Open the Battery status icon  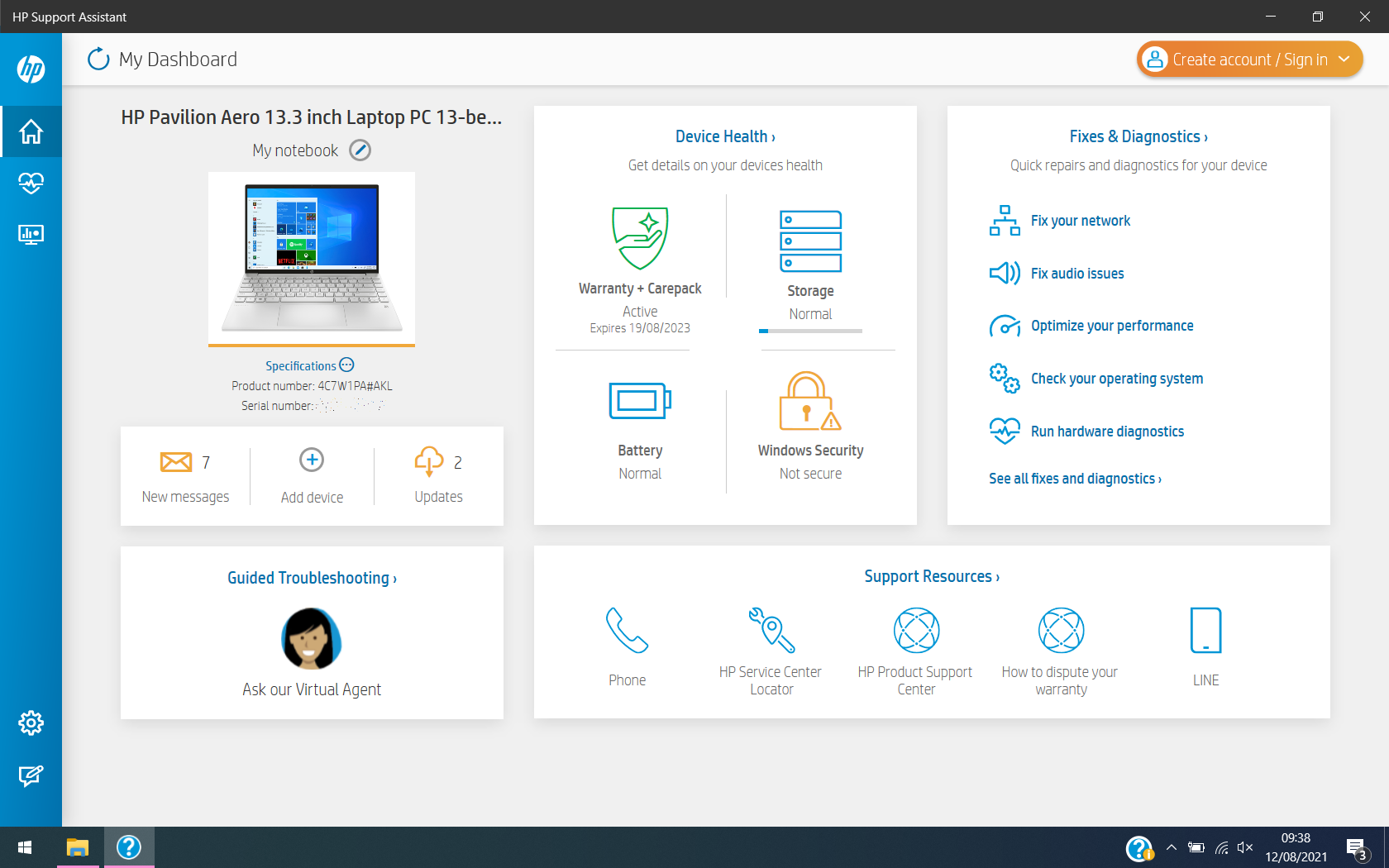640,401
